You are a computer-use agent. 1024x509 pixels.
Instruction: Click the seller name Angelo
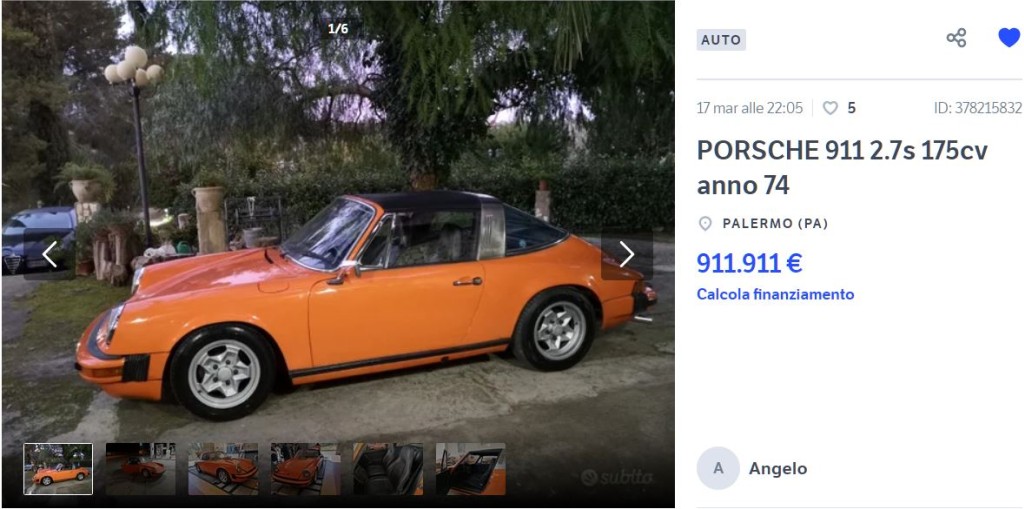click(x=778, y=468)
